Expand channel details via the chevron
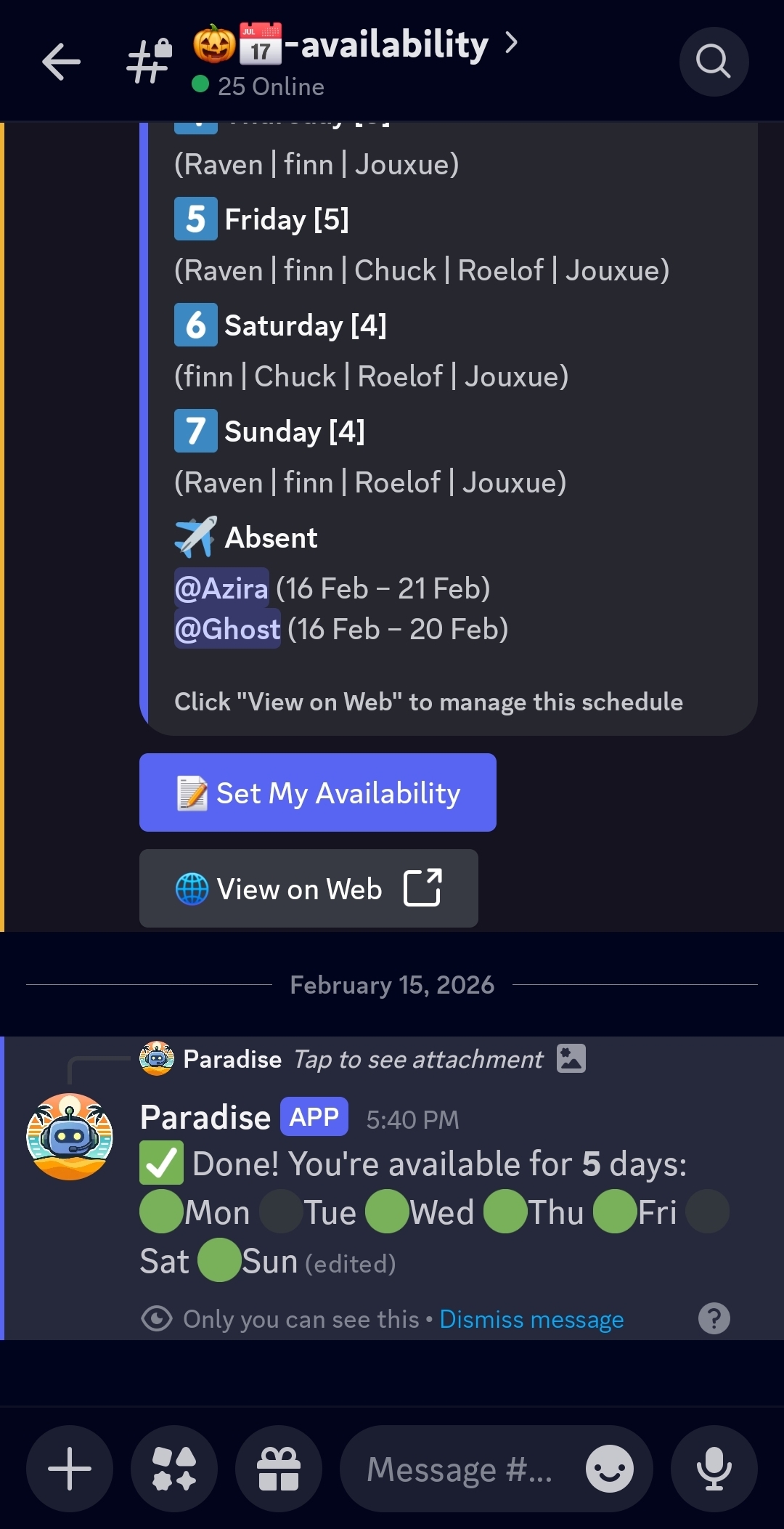This screenshot has width=784, height=1529. tap(512, 44)
